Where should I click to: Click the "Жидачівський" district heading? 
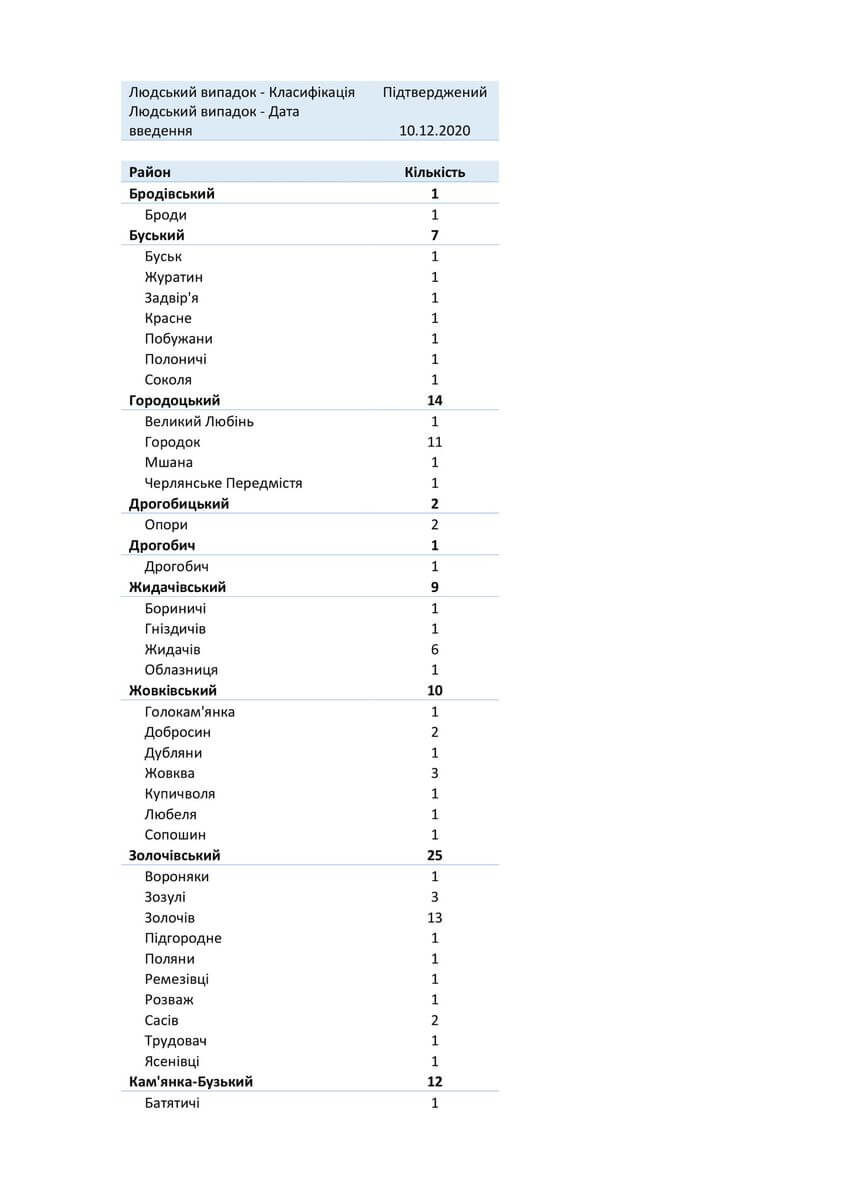pyautogui.click(x=177, y=587)
